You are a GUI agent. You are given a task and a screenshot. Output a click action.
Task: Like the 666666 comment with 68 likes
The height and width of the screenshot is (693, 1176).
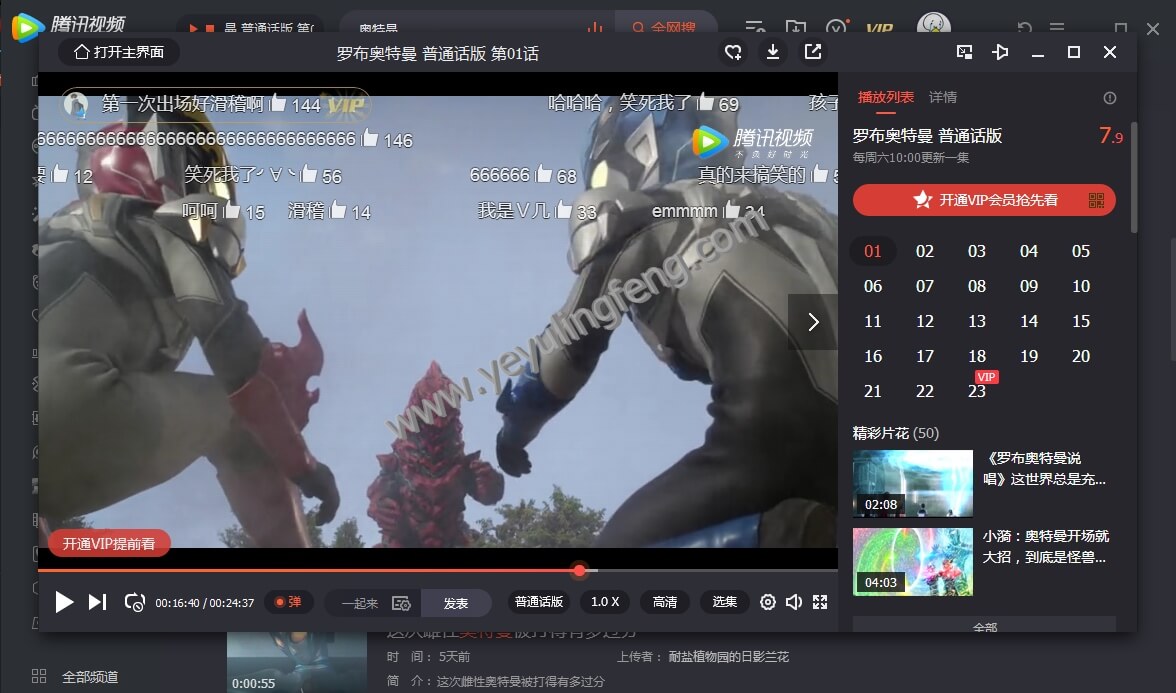[x=544, y=175]
